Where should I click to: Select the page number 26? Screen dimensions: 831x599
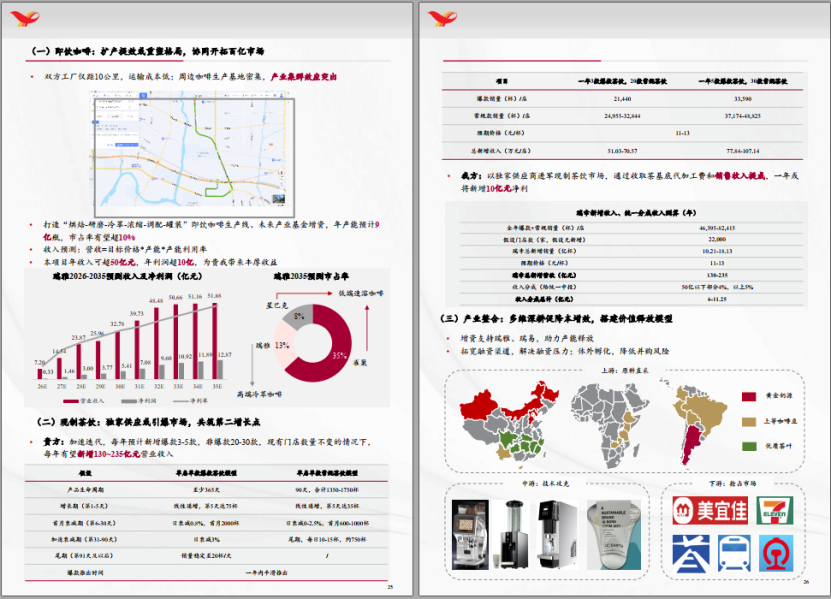click(806, 582)
